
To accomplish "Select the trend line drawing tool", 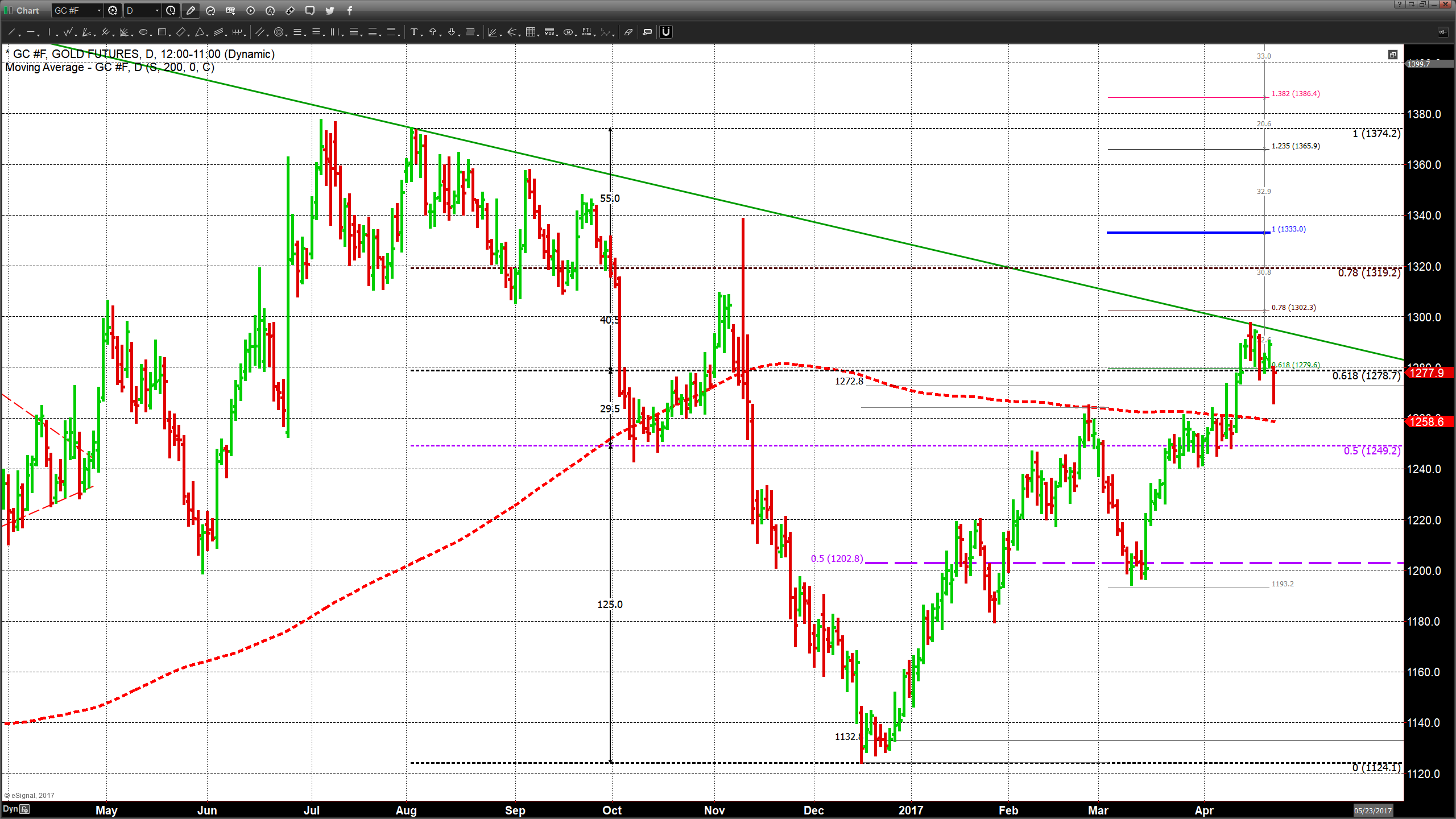I will coord(11,32).
